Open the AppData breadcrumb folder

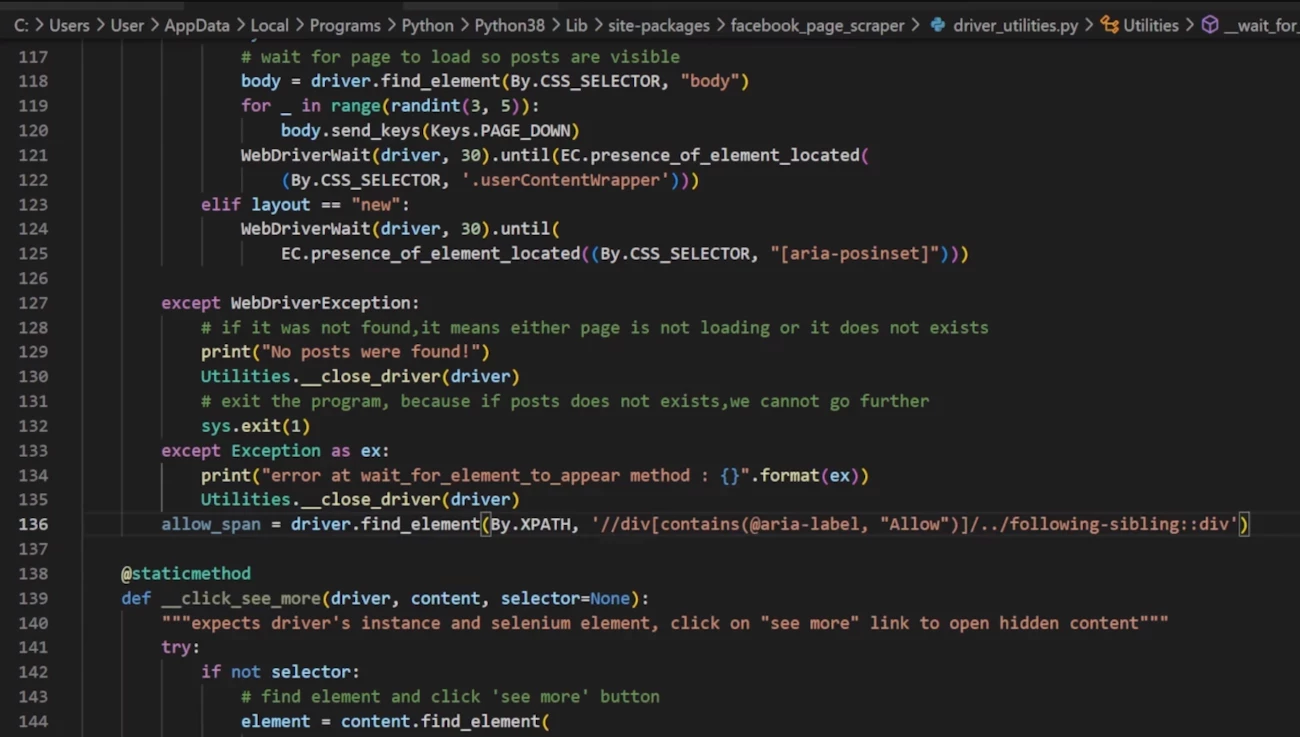pos(197,25)
